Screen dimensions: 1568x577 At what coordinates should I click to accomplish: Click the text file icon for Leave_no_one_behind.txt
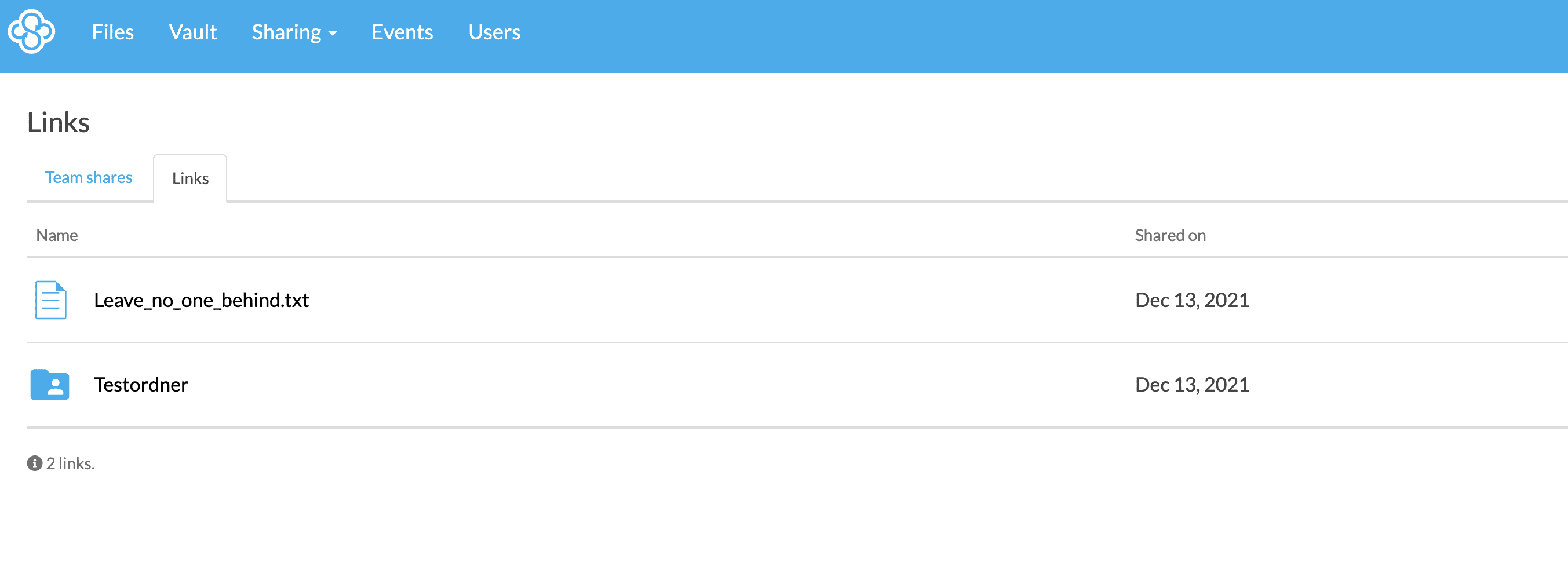[50, 300]
